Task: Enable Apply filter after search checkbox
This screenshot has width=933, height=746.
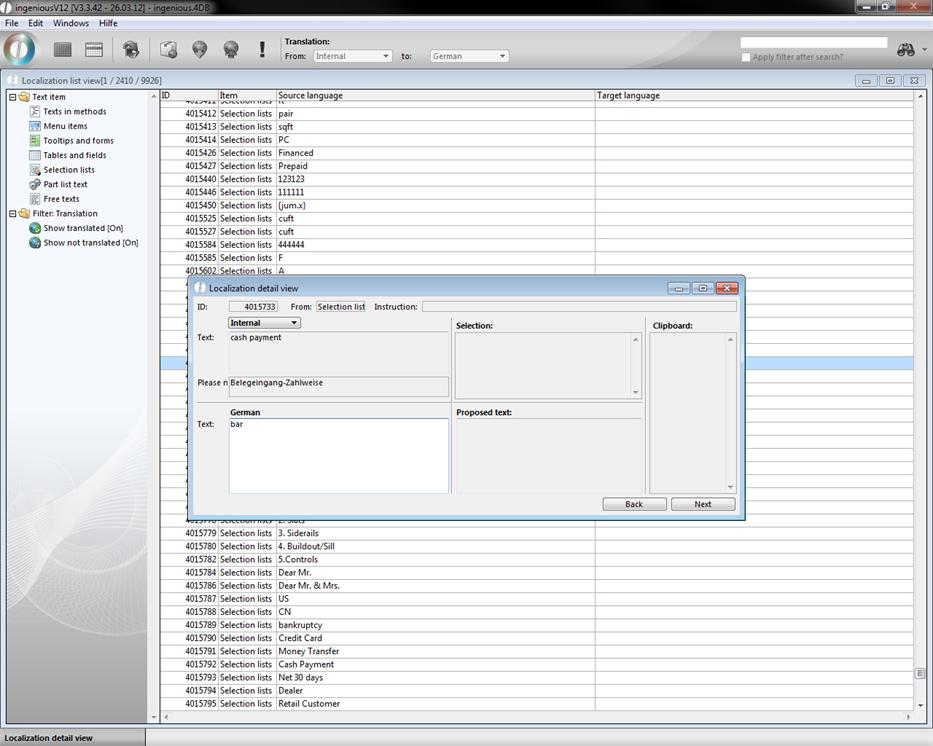Action: 746,57
